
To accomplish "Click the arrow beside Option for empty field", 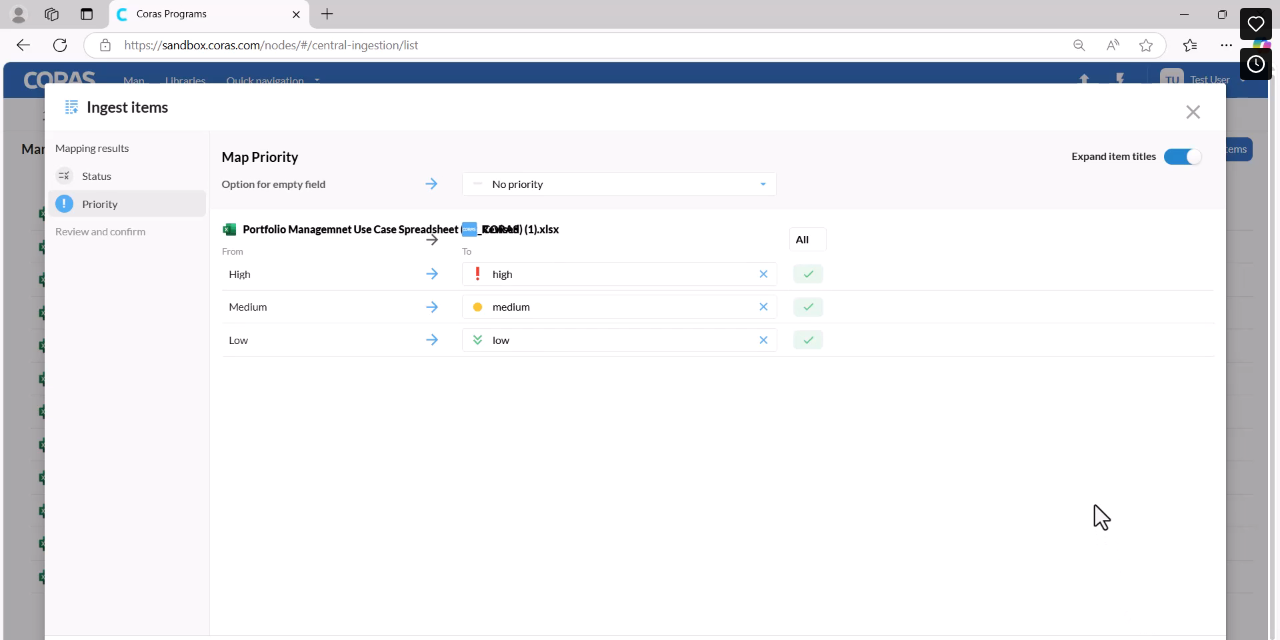I will (432, 184).
